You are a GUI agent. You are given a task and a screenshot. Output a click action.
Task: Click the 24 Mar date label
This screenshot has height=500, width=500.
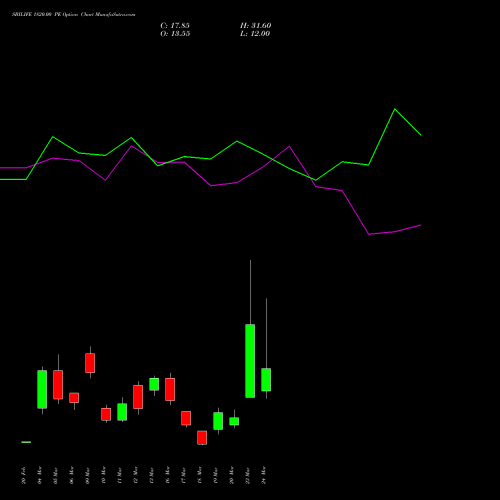pyautogui.click(x=264, y=475)
